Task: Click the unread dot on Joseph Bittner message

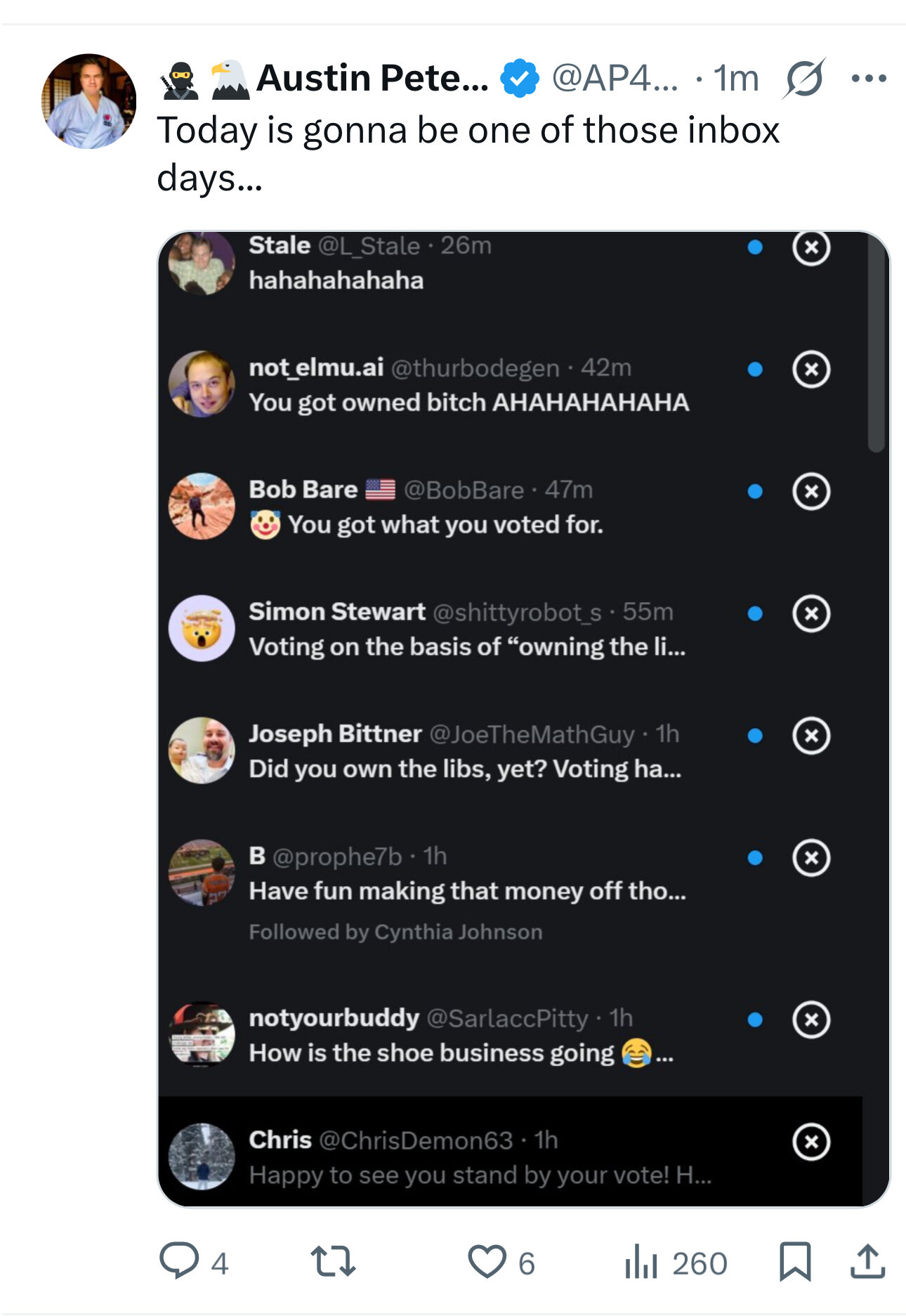Action: point(755,736)
